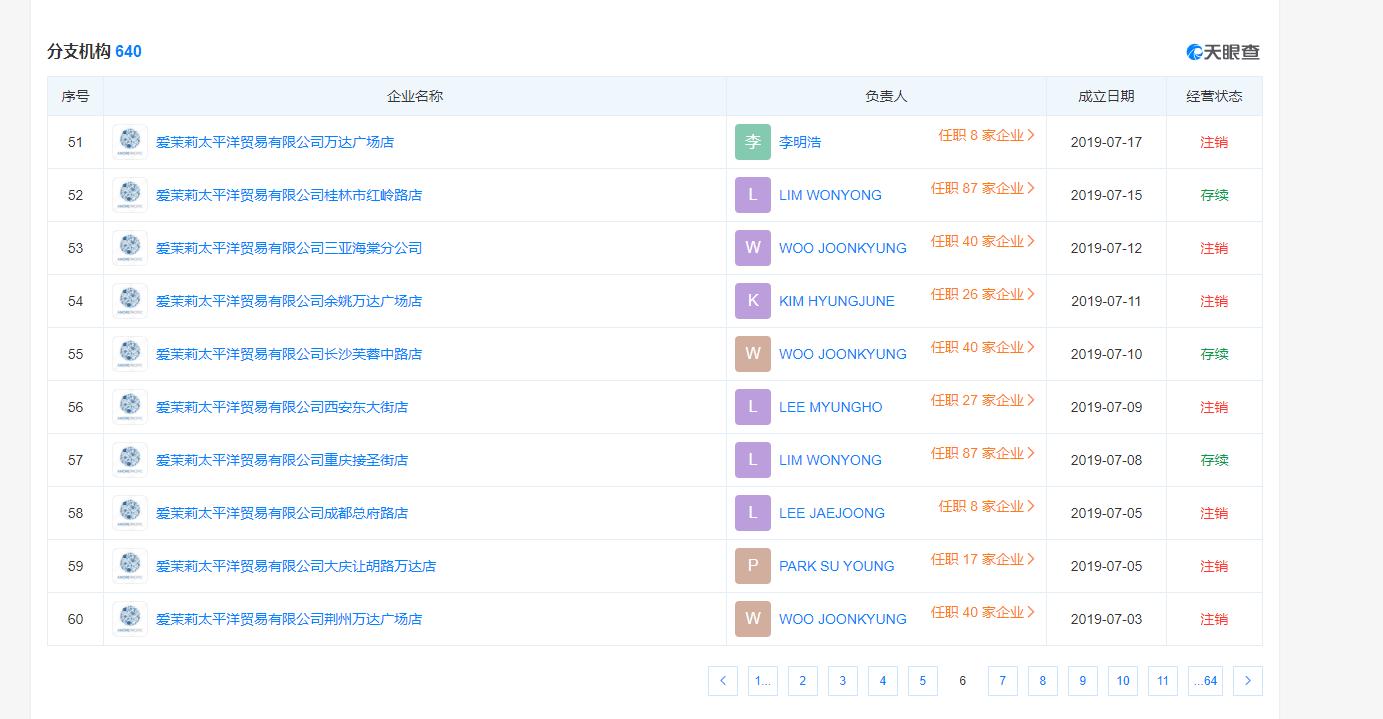The image size is (1383, 719).
Task: Click the avatar icon showing 李
Action: [752, 141]
